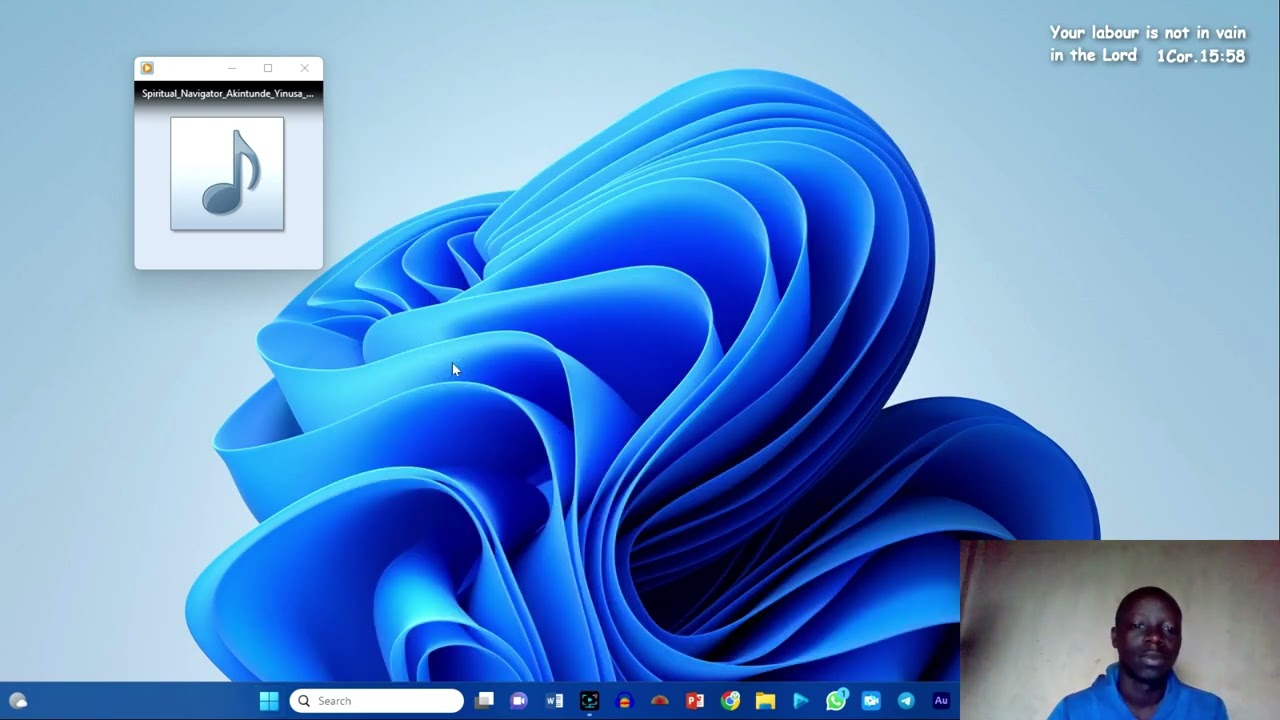Screen dimensions: 1280x720
Task: Open the blue and red round taskbar icon
Action: click(x=625, y=701)
